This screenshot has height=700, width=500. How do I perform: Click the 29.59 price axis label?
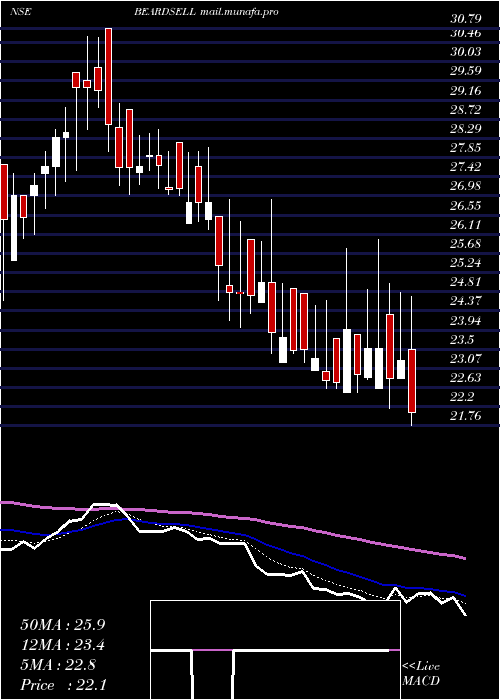pyautogui.click(x=466, y=71)
